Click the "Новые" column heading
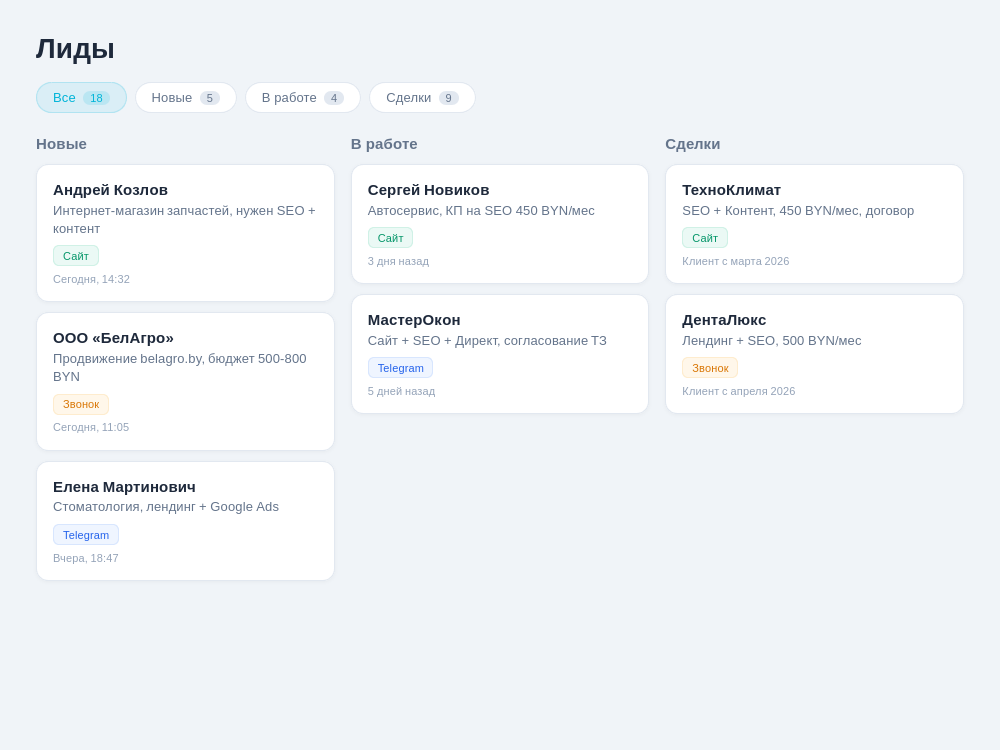This screenshot has width=1000, height=750. click(61, 144)
